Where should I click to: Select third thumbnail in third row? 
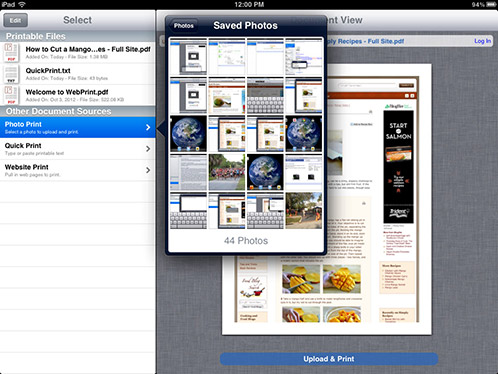[265, 134]
